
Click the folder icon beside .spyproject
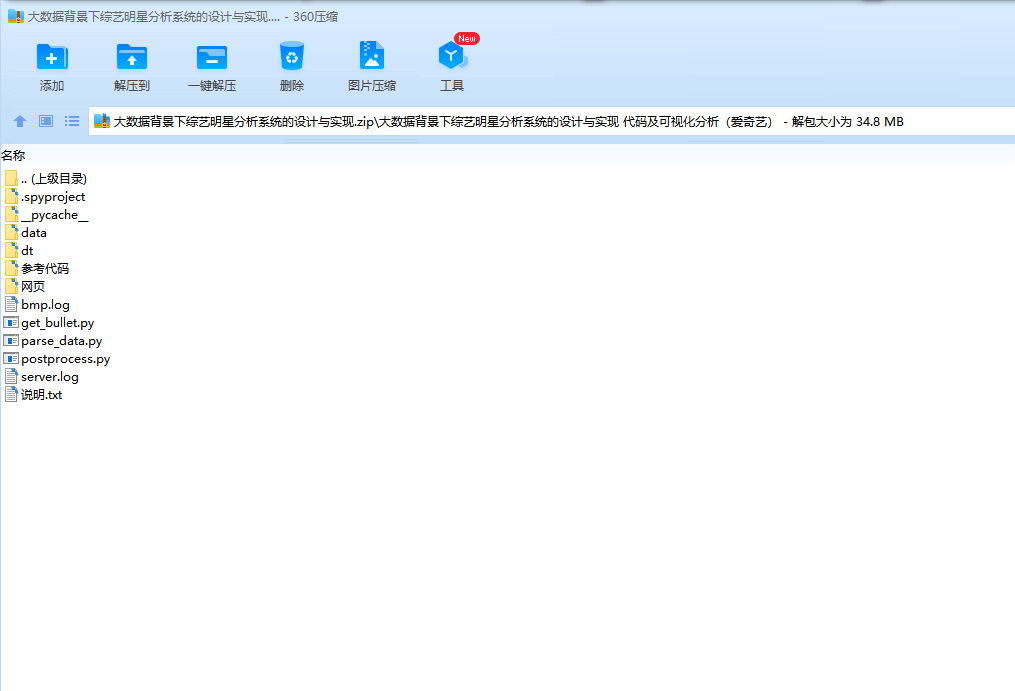click(x=11, y=196)
